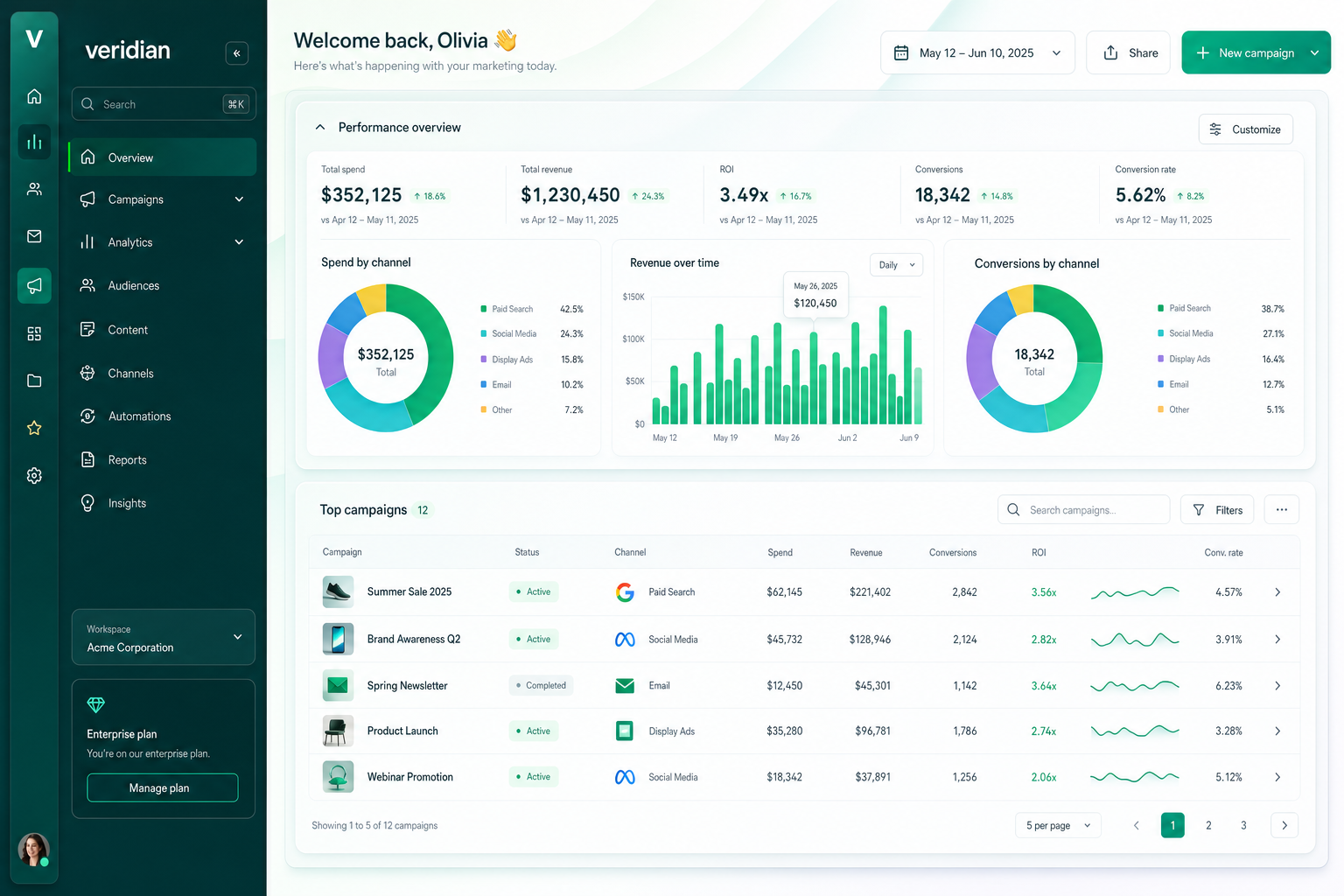Click the Share button

[x=1128, y=53]
